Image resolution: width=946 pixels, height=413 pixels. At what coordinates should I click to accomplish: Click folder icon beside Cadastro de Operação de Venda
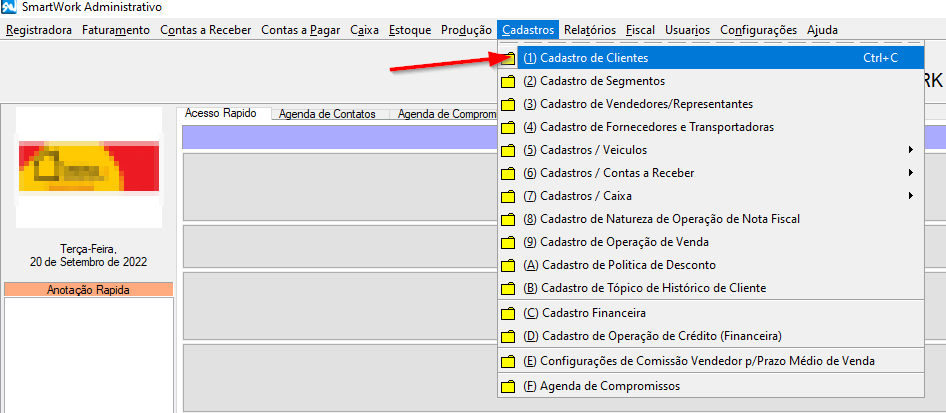click(x=508, y=242)
